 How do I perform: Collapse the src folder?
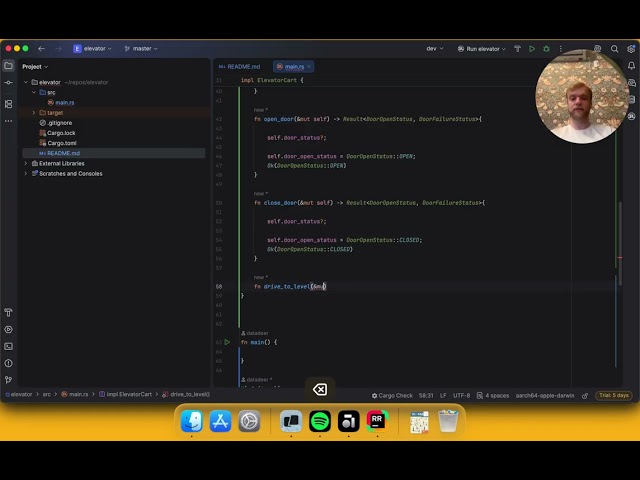34,92
